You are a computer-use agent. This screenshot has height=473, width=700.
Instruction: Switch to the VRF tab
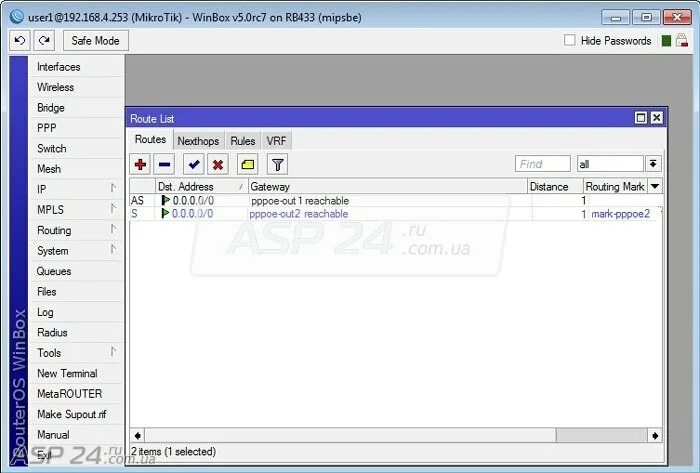(x=276, y=141)
